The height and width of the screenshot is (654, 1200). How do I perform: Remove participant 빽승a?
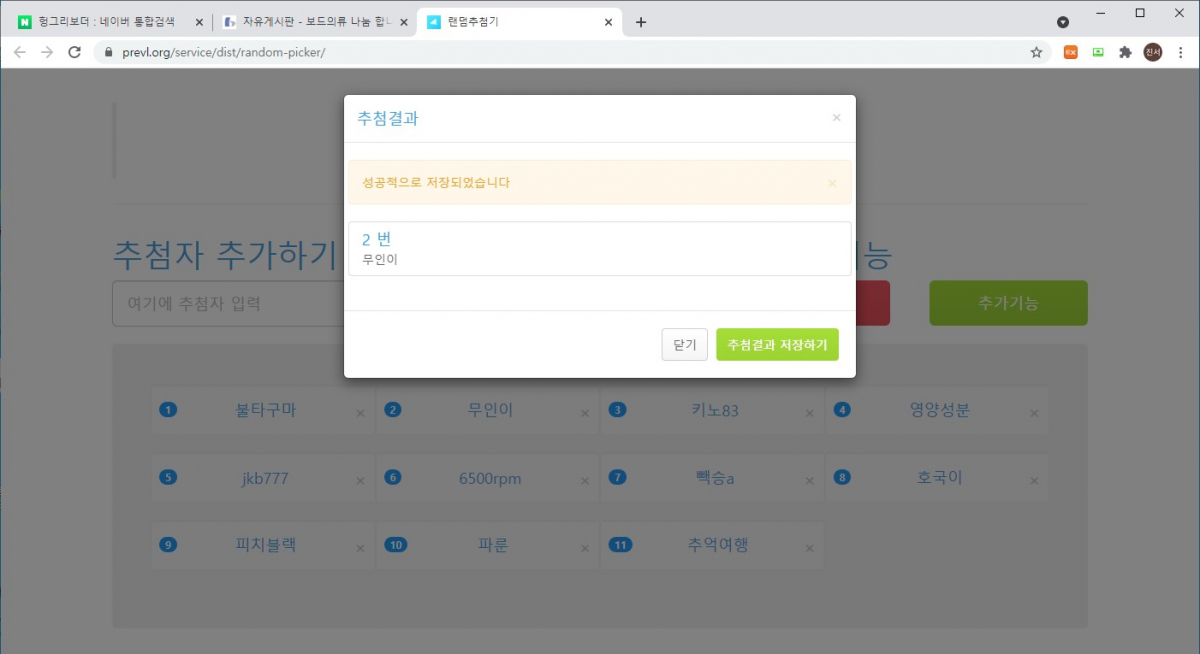point(810,481)
